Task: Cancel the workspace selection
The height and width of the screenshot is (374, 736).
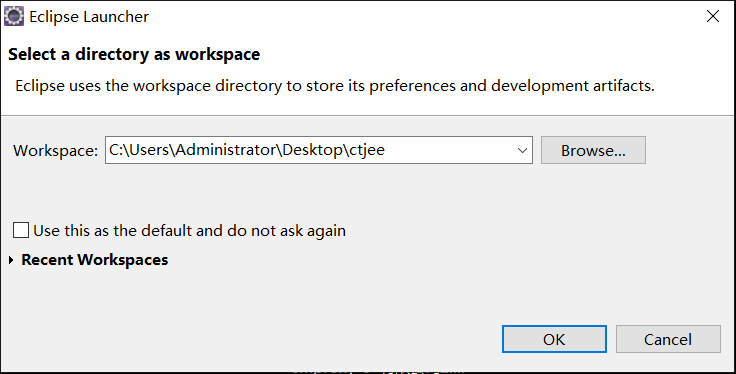Action: click(x=668, y=339)
